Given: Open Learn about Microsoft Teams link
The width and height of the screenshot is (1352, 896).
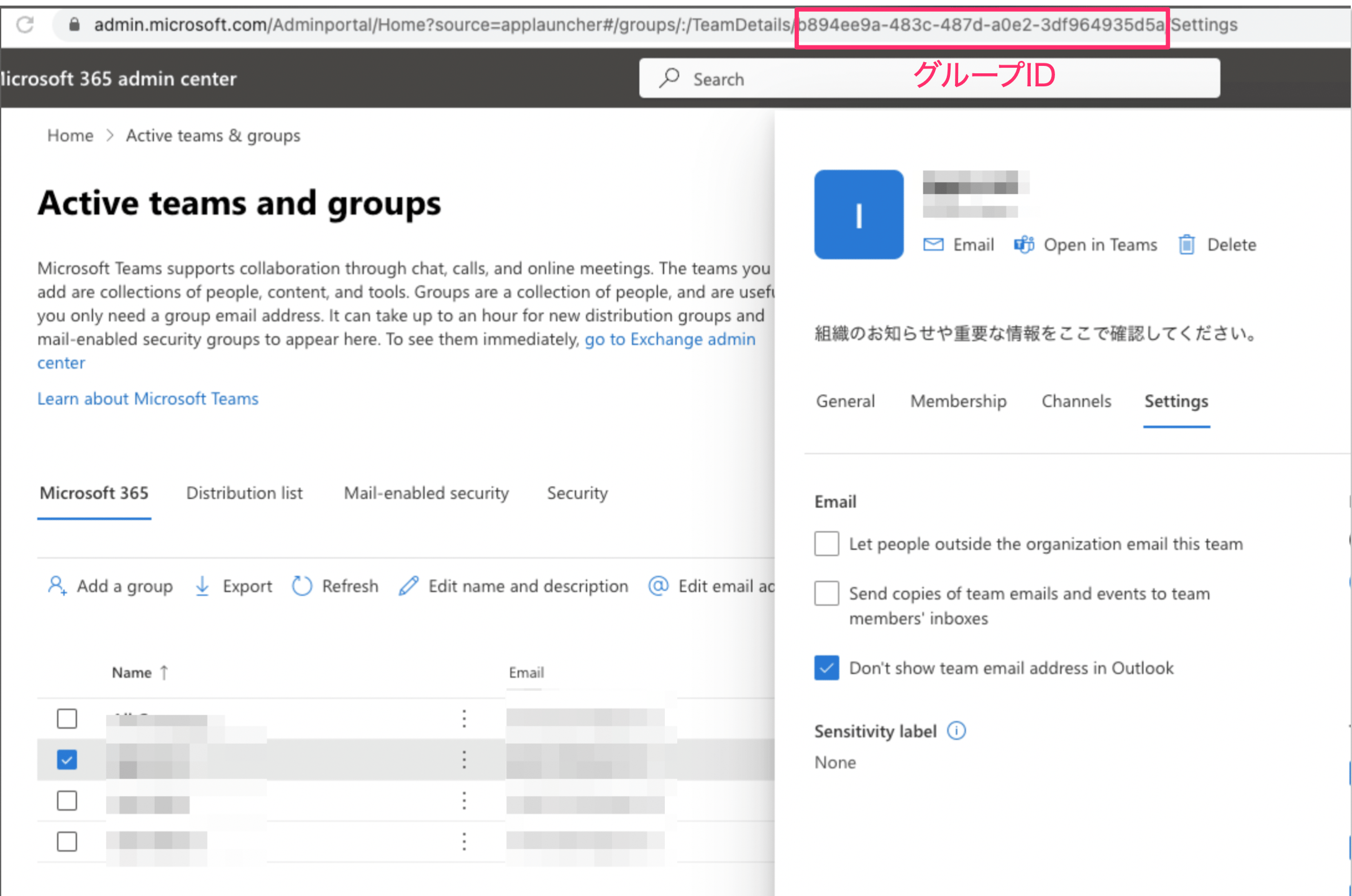Looking at the screenshot, I should pyautogui.click(x=148, y=399).
